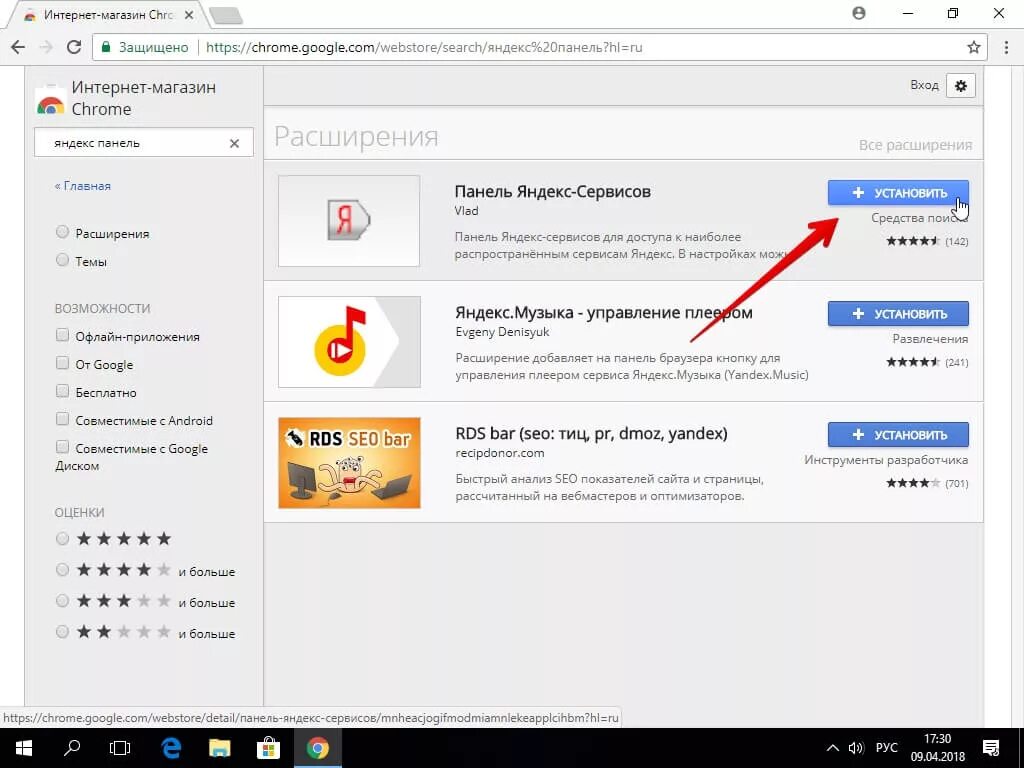Screen dimensions: 1024x768
Task: Click the RDS SEO bar thumbnail
Action: pos(349,462)
